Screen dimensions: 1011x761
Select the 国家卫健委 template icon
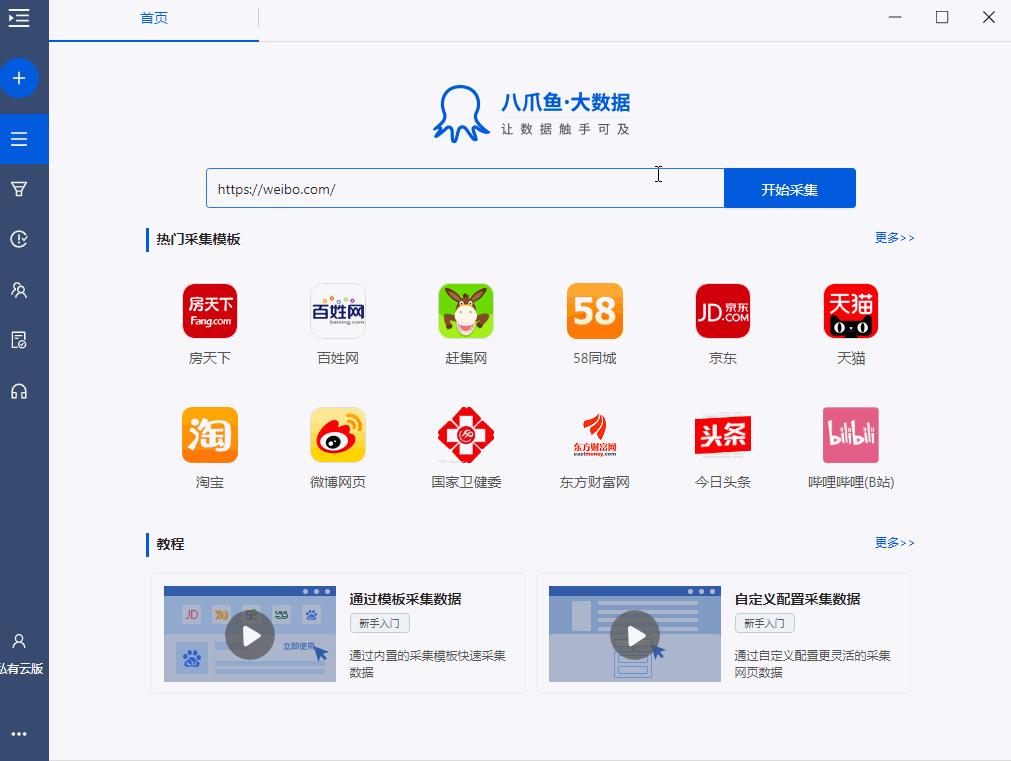(x=466, y=435)
